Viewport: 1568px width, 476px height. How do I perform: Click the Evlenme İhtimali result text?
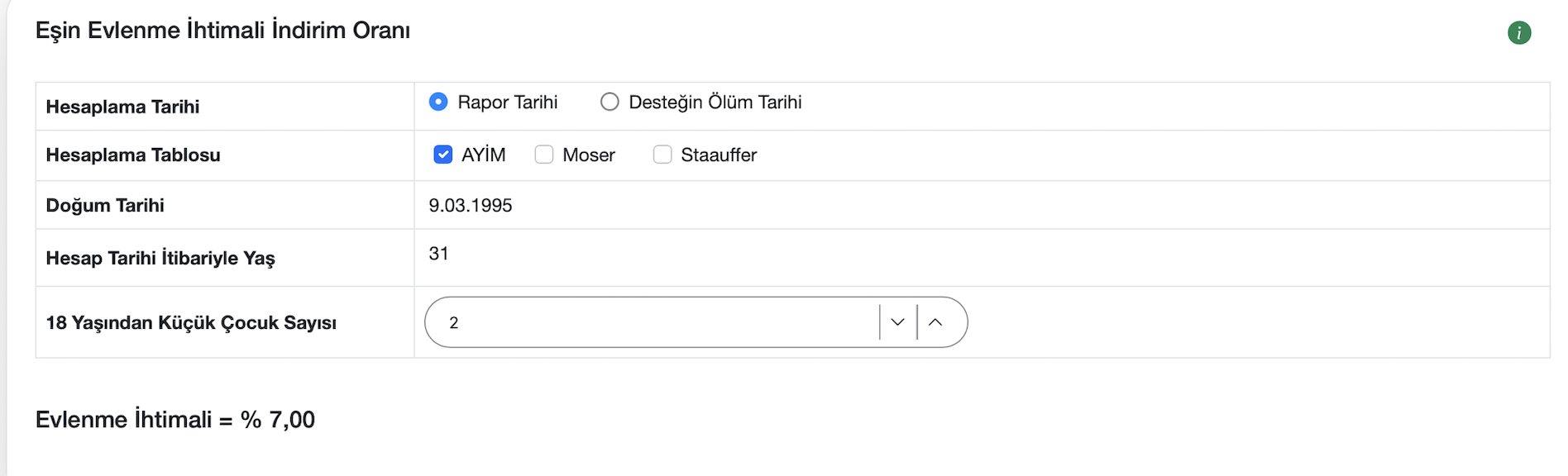click(x=175, y=420)
